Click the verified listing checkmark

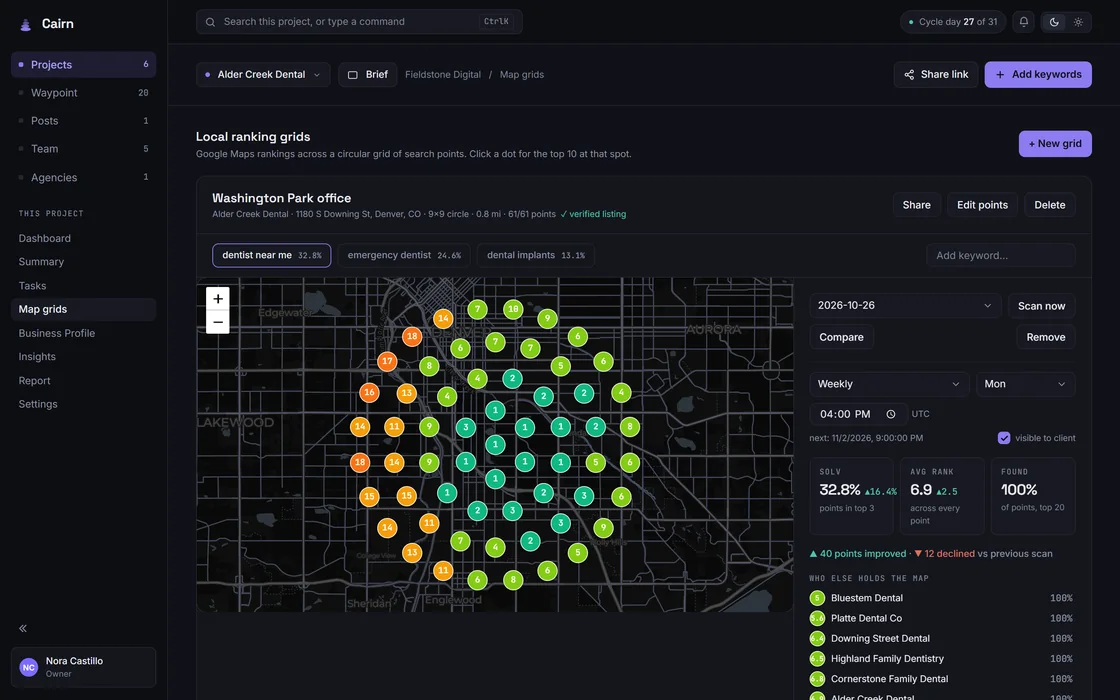pos(564,214)
